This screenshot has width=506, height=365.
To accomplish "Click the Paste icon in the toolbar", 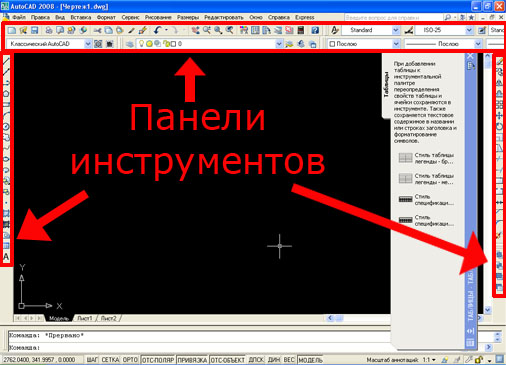I will (120, 30).
